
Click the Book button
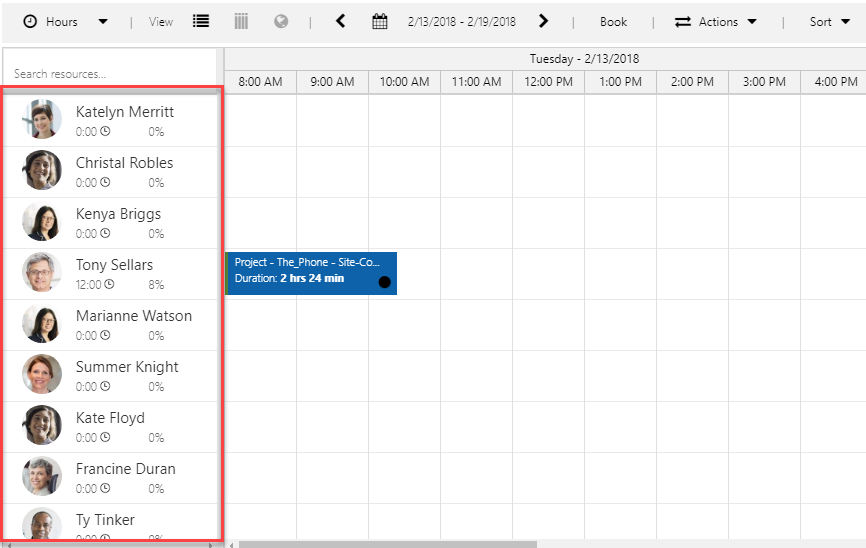click(x=613, y=21)
